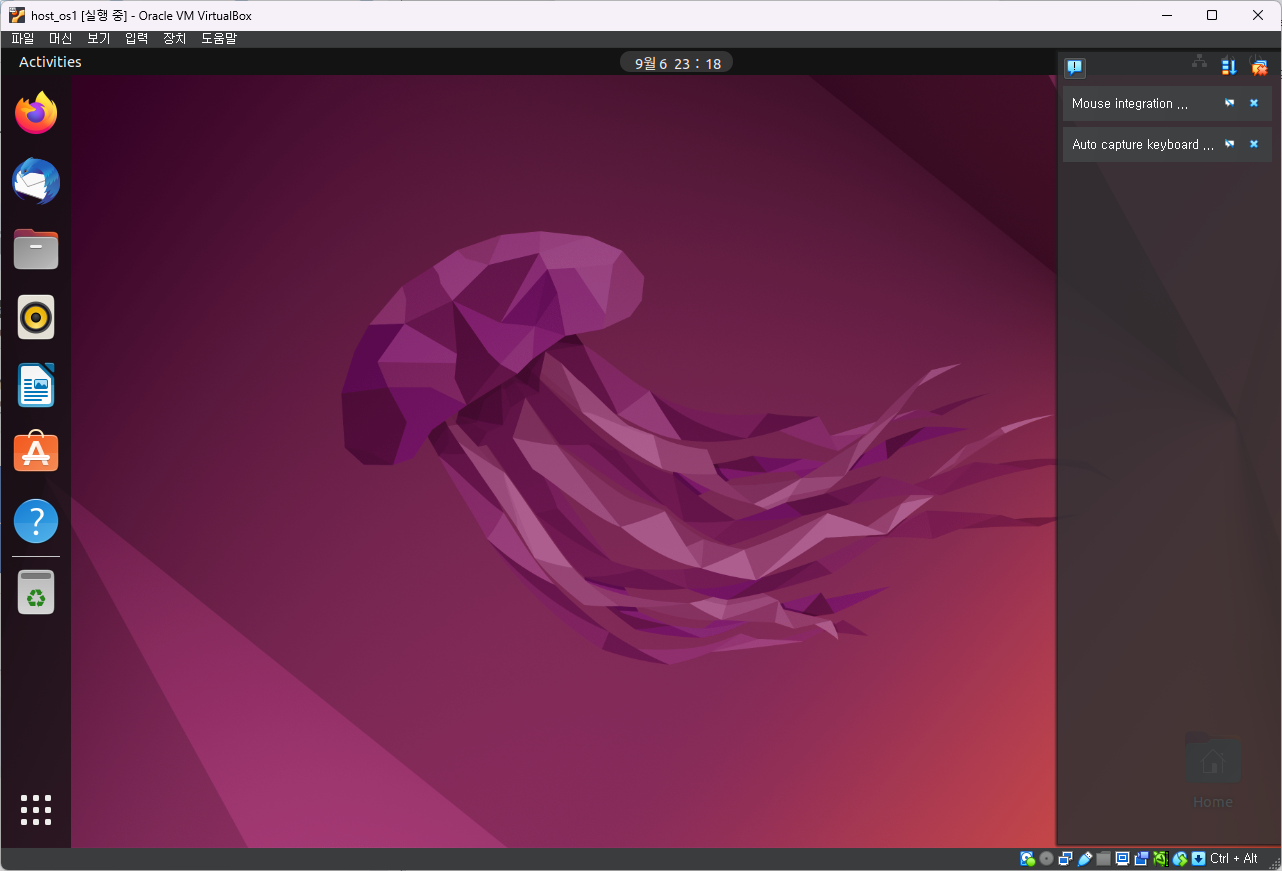Open LibreOffice Writer from the dock
Image resolution: width=1282 pixels, height=871 pixels.
point(36,385)
